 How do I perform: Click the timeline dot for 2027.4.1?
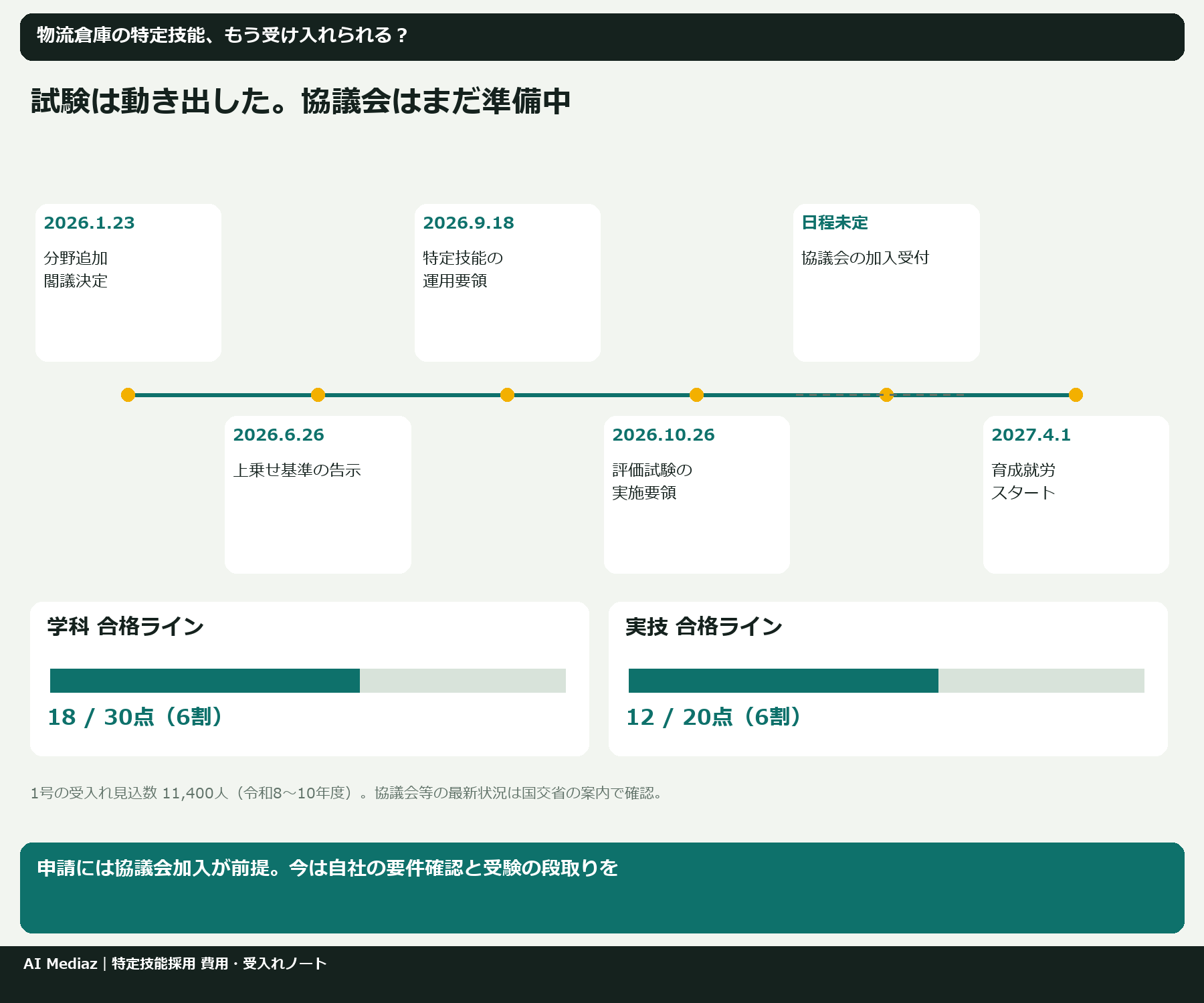coord(1076,395)
